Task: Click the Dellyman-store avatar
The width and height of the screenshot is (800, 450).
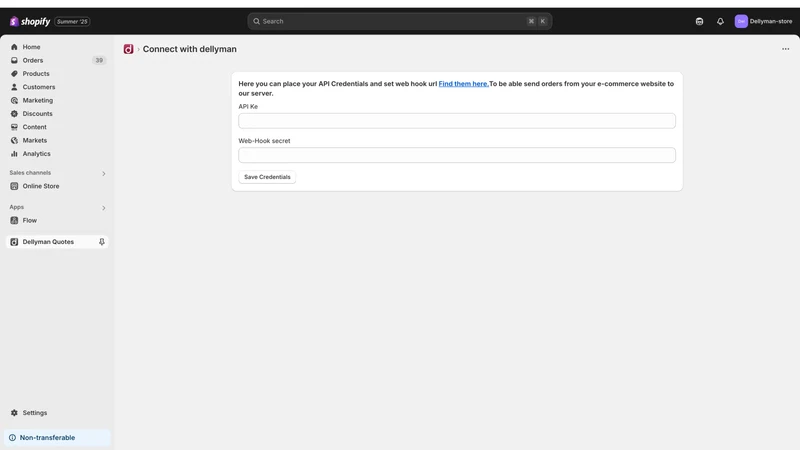Action: click(x=741, y=21)
